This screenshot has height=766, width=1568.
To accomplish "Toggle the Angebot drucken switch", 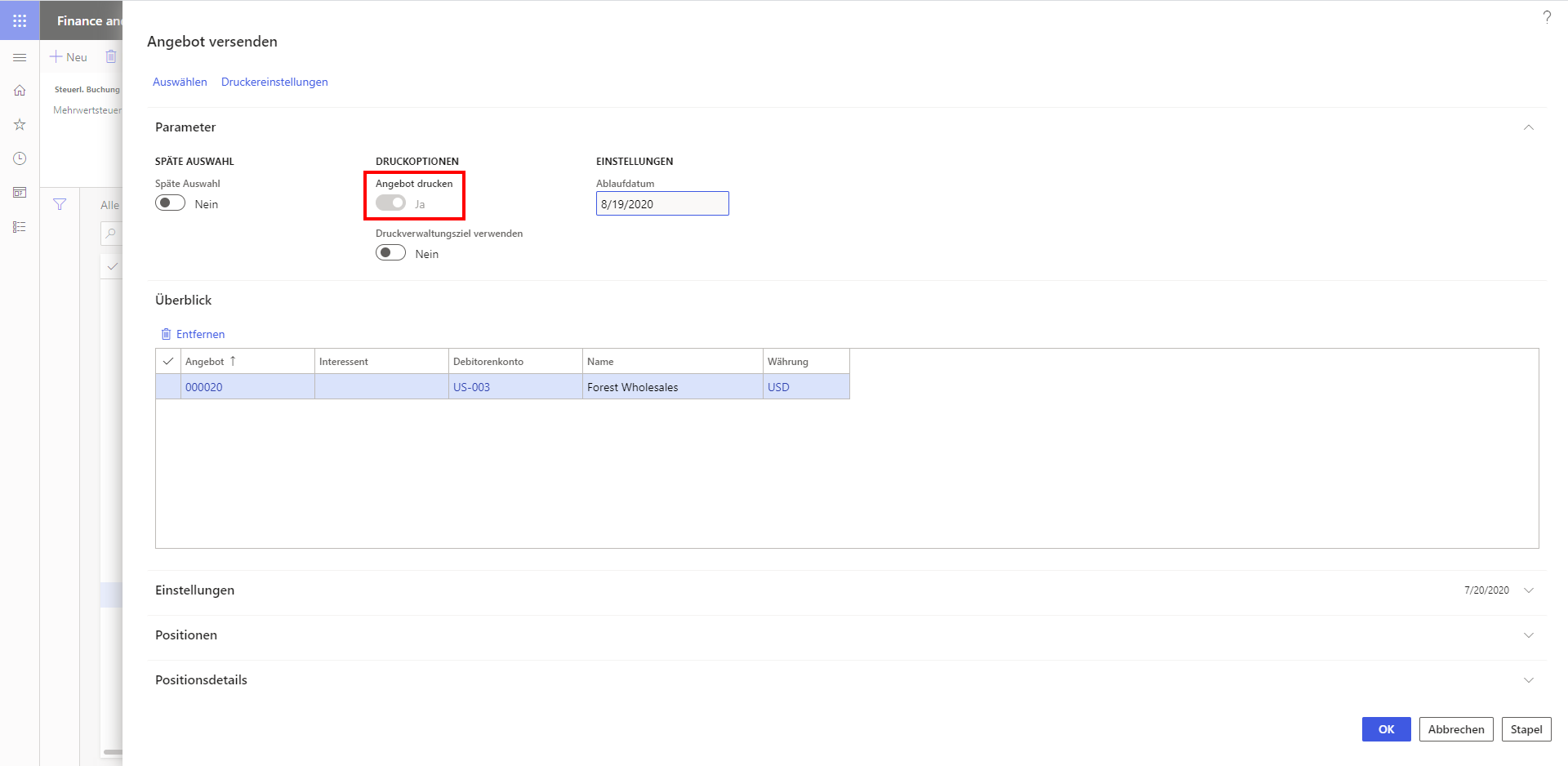I will (x=390, y=203).
